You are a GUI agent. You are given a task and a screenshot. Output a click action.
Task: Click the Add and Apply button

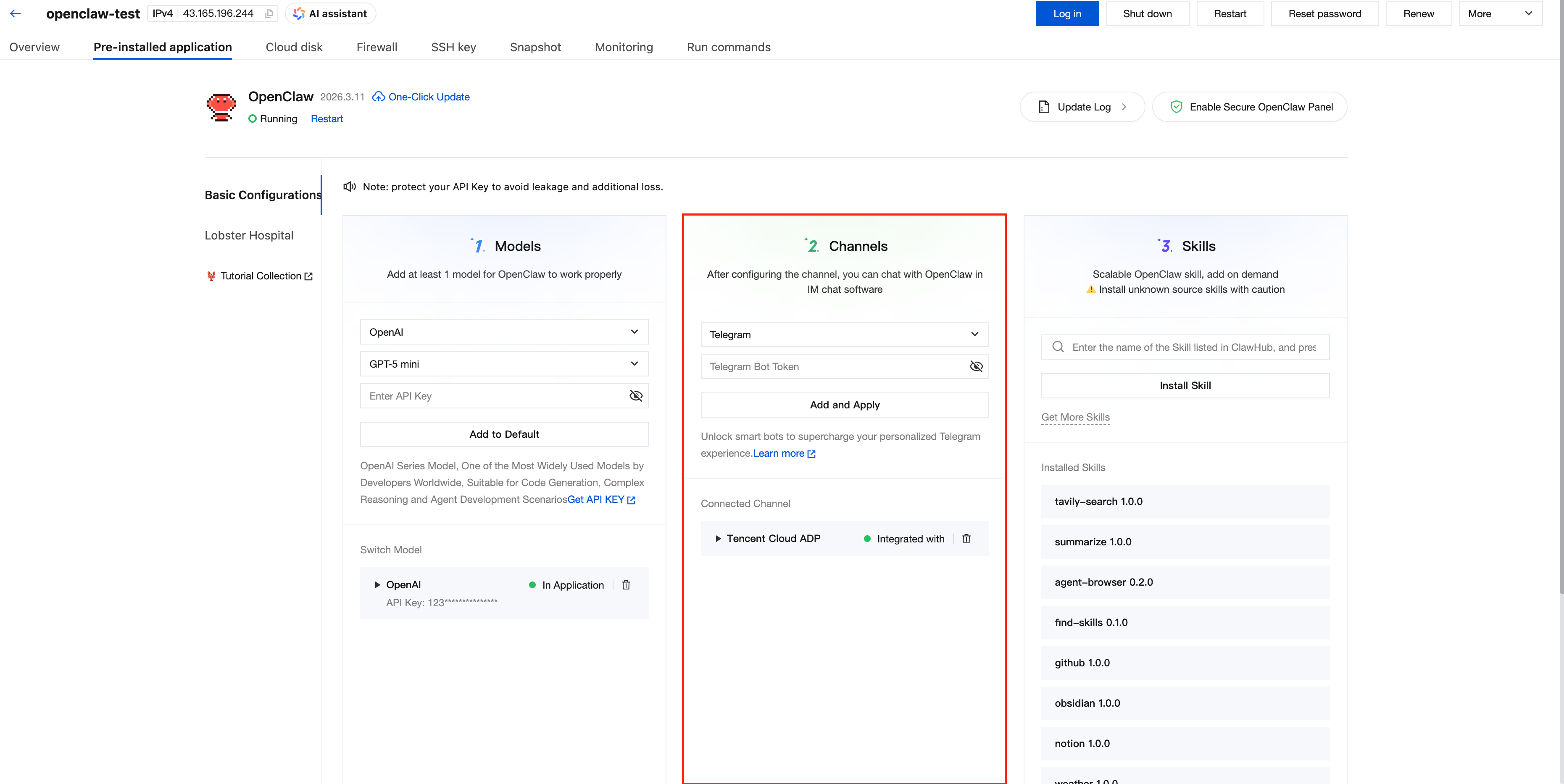845,405
